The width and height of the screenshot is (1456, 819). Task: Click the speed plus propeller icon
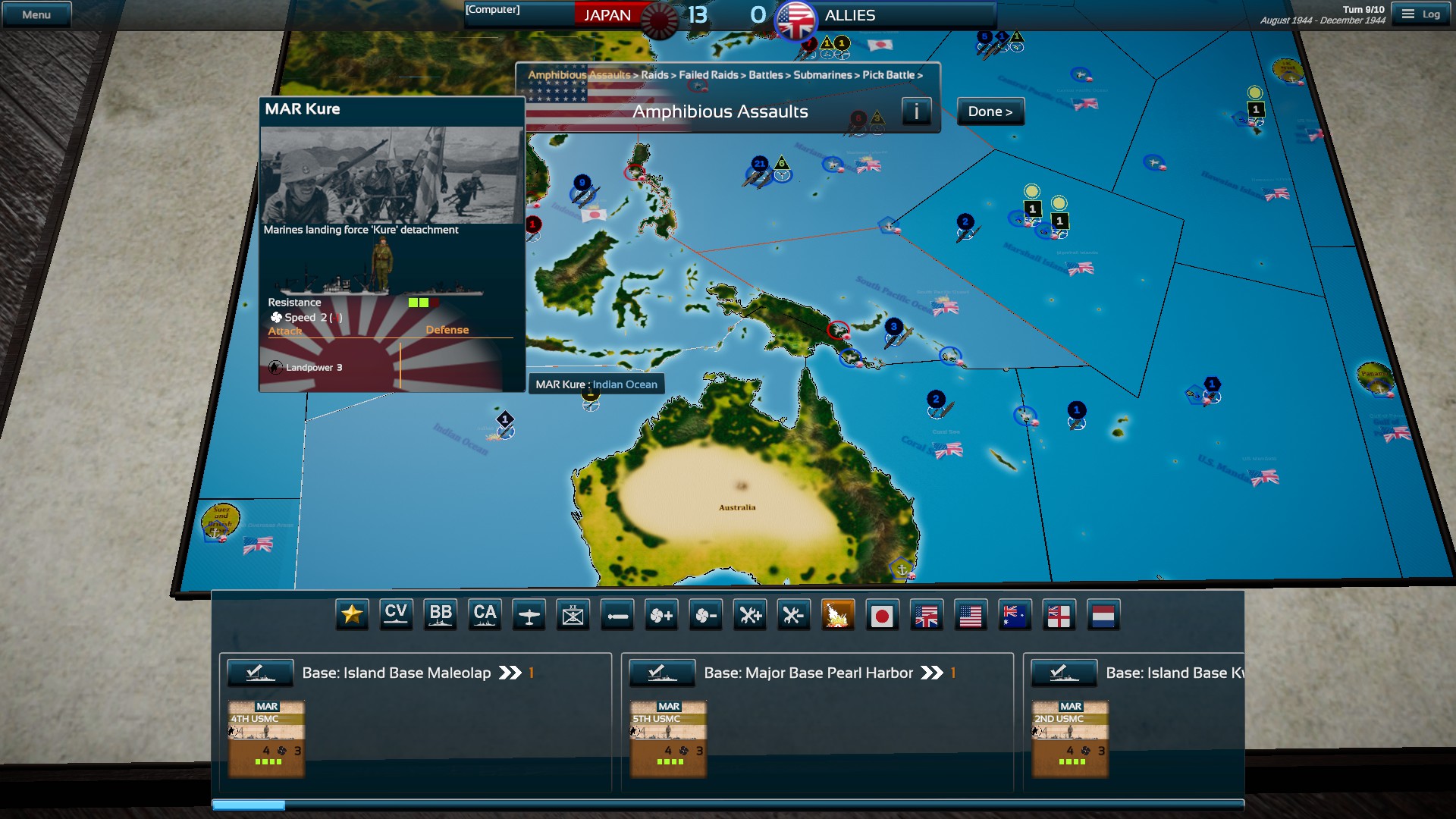(x=661, y=615)
